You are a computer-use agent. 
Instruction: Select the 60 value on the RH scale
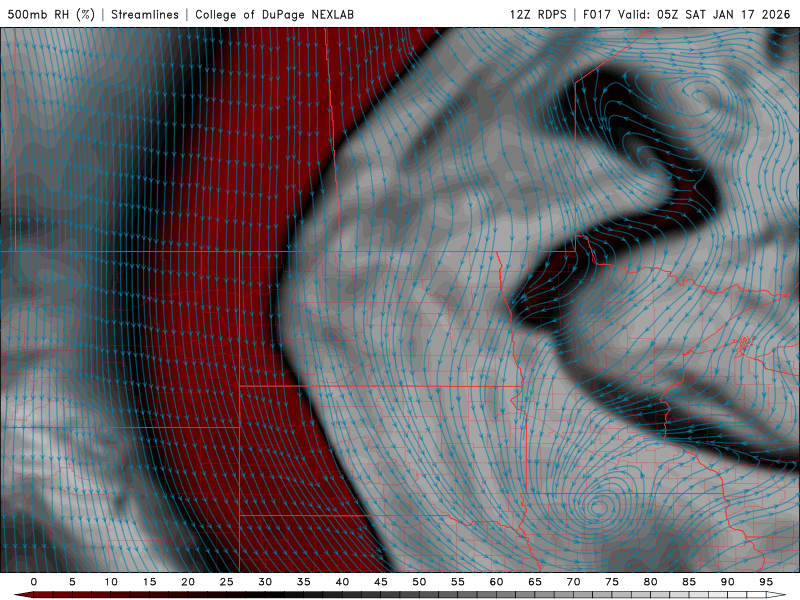pos(496,582)
